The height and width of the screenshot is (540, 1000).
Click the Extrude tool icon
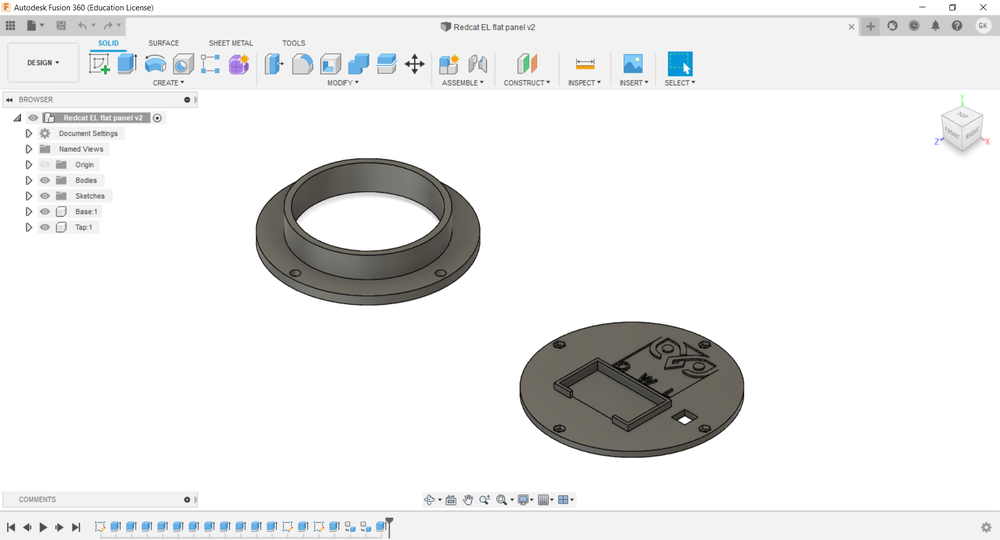tap(127, 64)
